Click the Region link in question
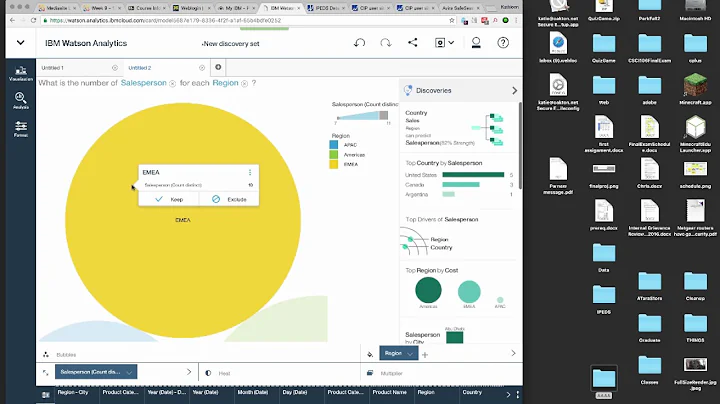Viewport: 720px width, 404px height. click(x=225, y=83)
